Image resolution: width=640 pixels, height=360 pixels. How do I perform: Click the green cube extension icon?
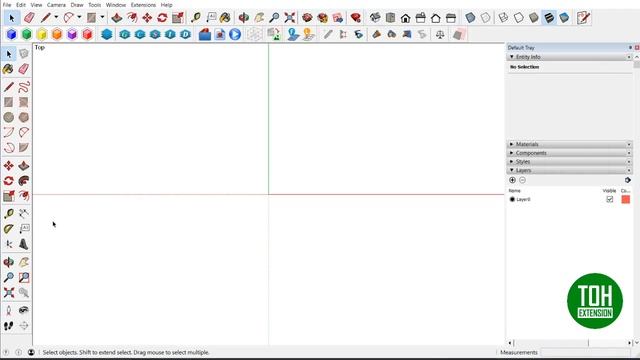tap(27, 34)
